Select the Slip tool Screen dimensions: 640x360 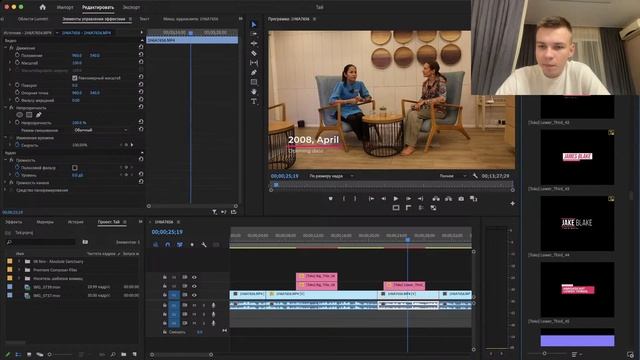(x=254, y=63)
